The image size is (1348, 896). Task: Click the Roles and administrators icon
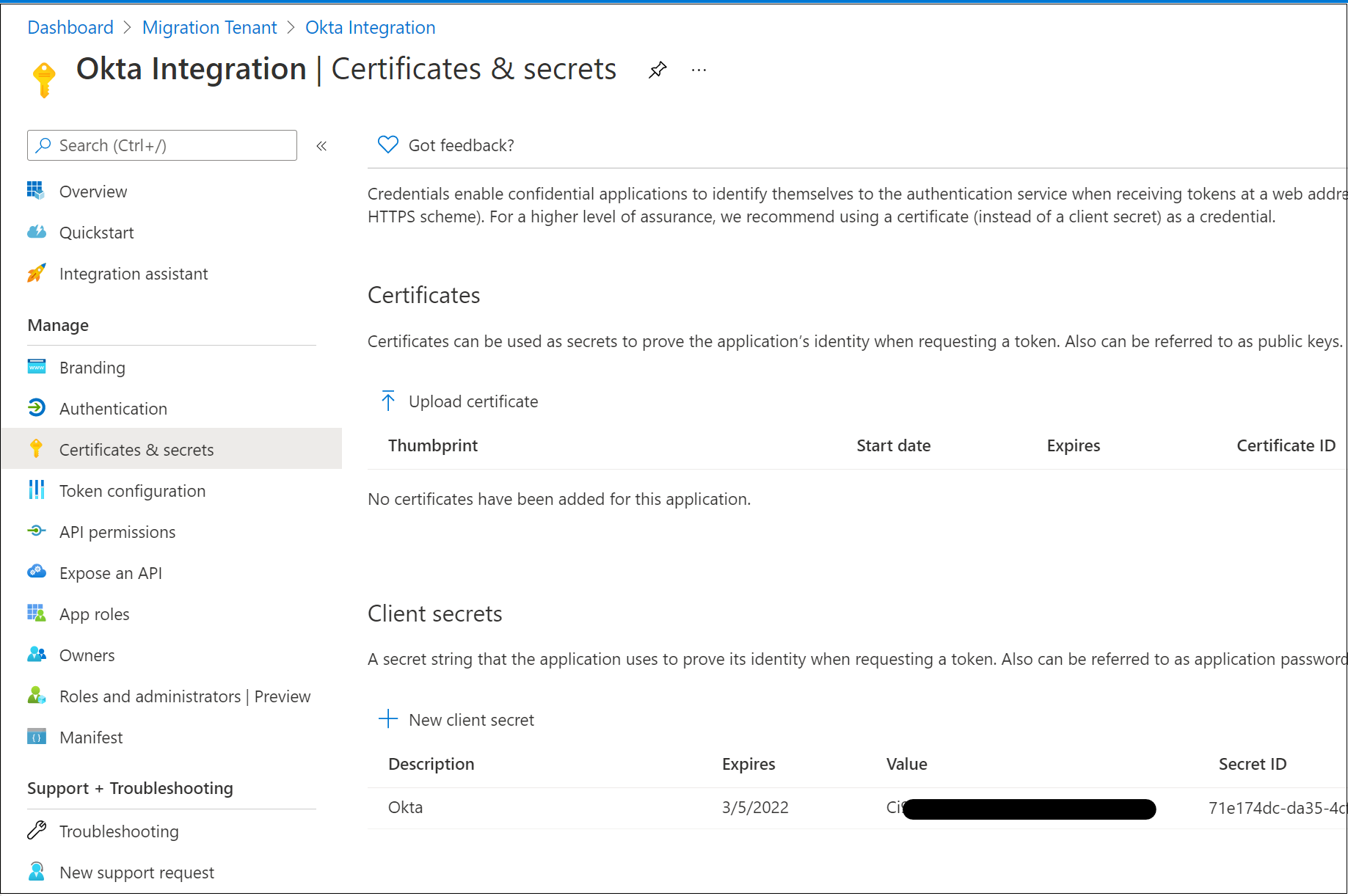(x=36, y=695)
